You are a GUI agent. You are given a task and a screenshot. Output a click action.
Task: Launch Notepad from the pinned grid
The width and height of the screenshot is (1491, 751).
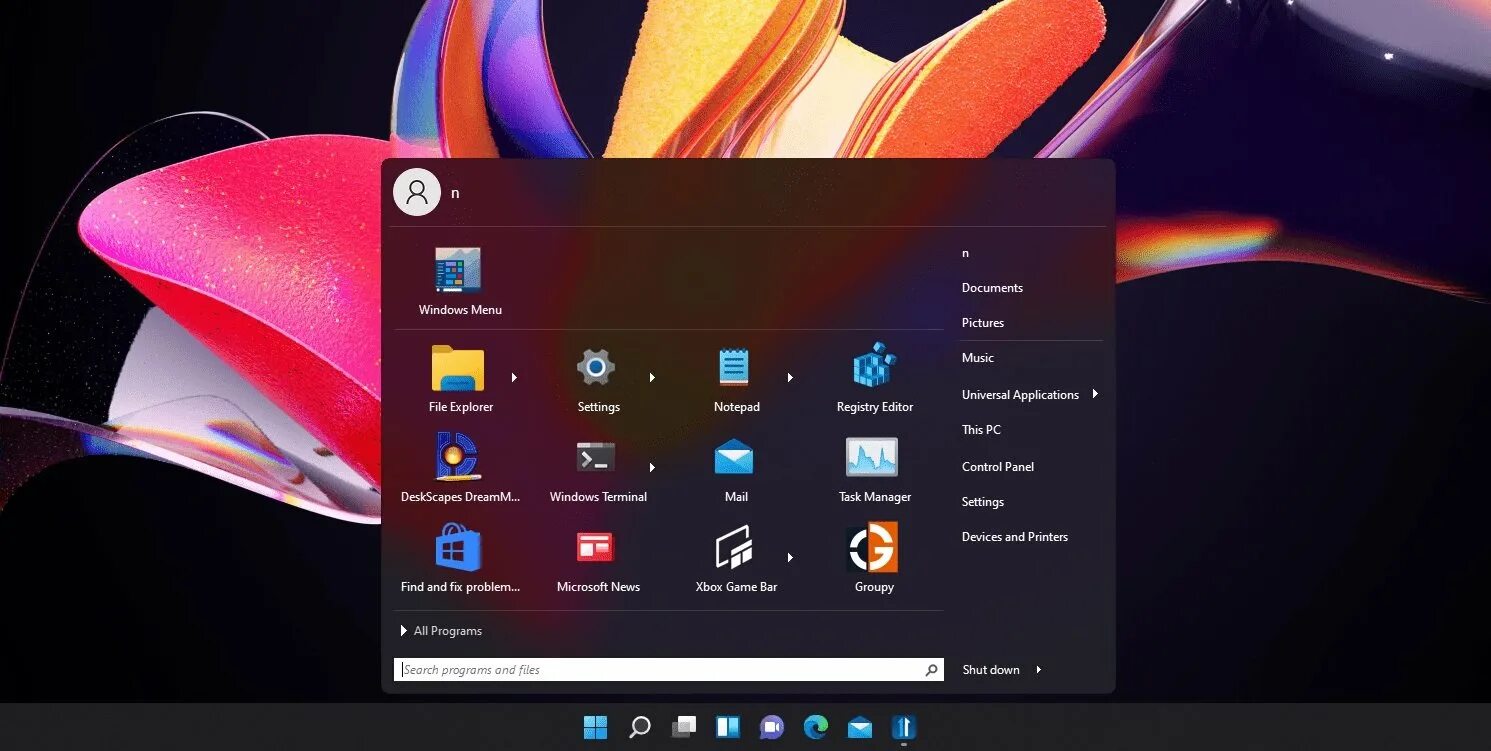coord(735,379)
